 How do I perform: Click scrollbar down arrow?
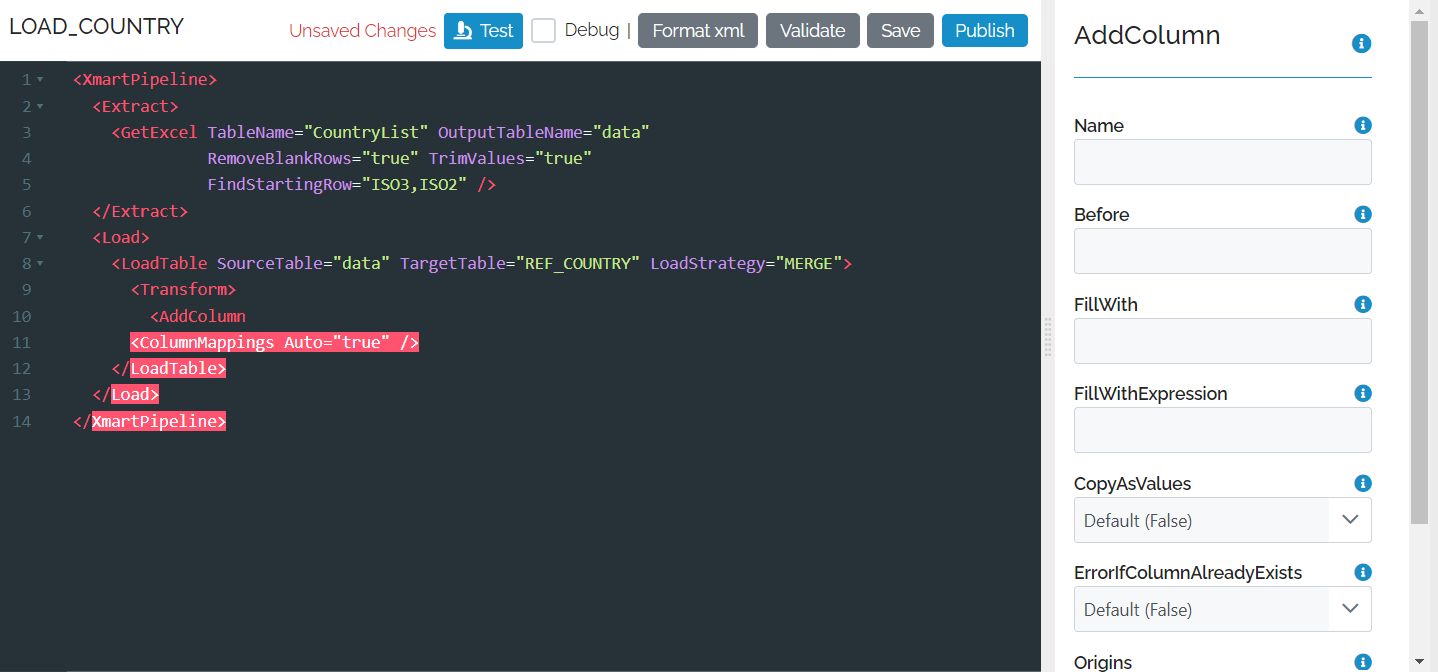1419,661
